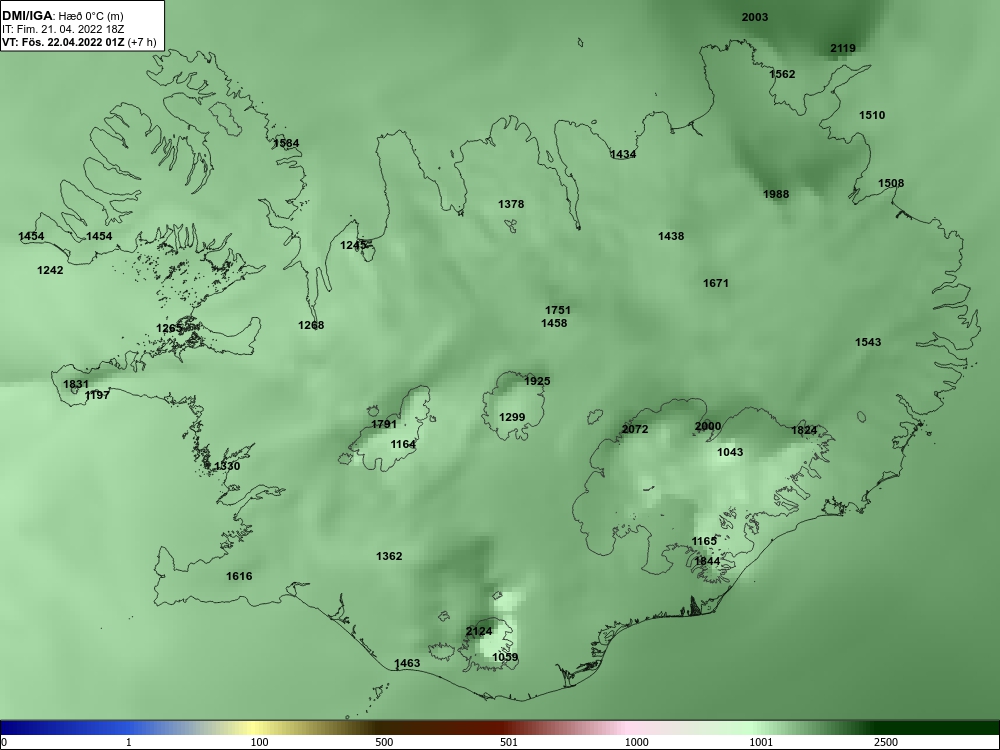
Task: Click the 1059 value label
Action: click(505, 657)
